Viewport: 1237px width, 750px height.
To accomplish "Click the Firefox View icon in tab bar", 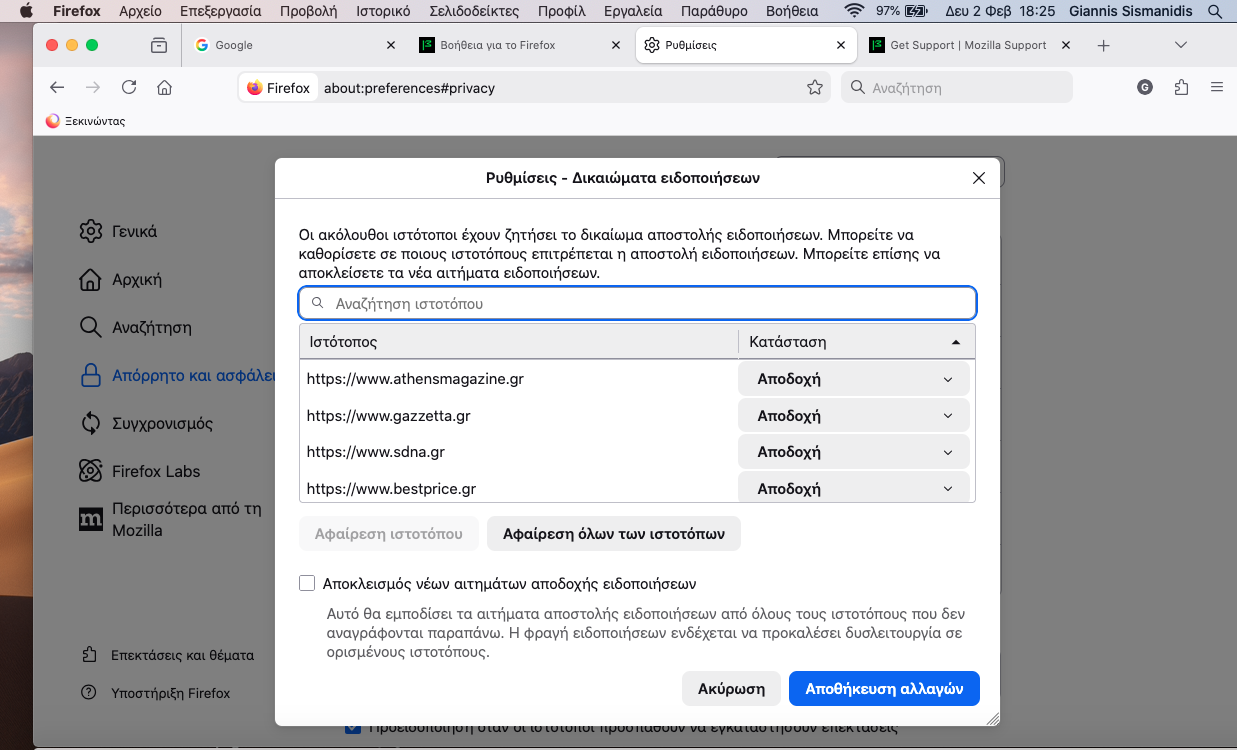I will (158, 46).
